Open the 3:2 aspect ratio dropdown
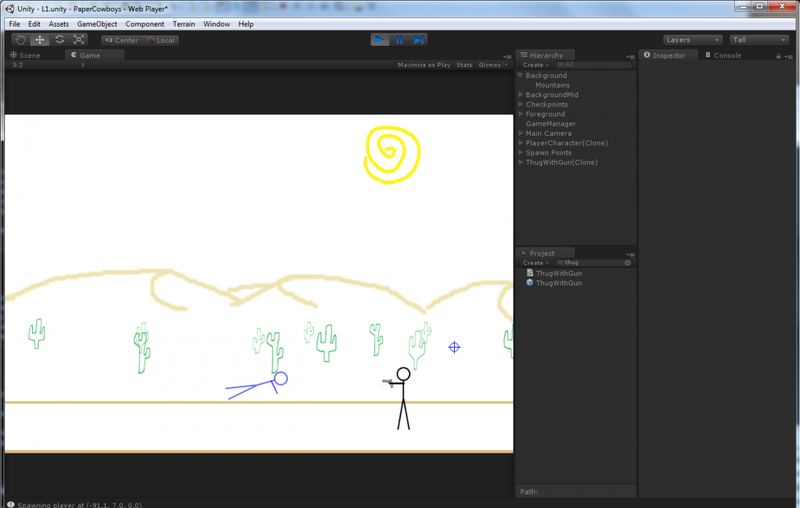Screen dimensions: 800x508 [x=48, y=65]
